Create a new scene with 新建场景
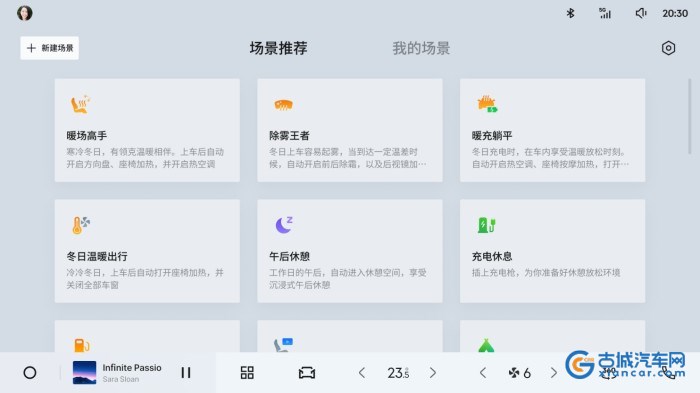The height and width of the screenshot is (393, 700). [50, 48]
